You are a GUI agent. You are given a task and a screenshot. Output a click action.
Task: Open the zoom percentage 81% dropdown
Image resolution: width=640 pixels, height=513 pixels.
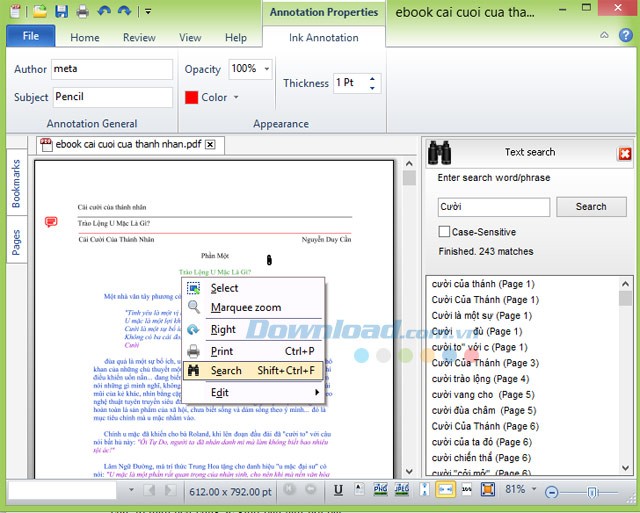coord(533,490)
